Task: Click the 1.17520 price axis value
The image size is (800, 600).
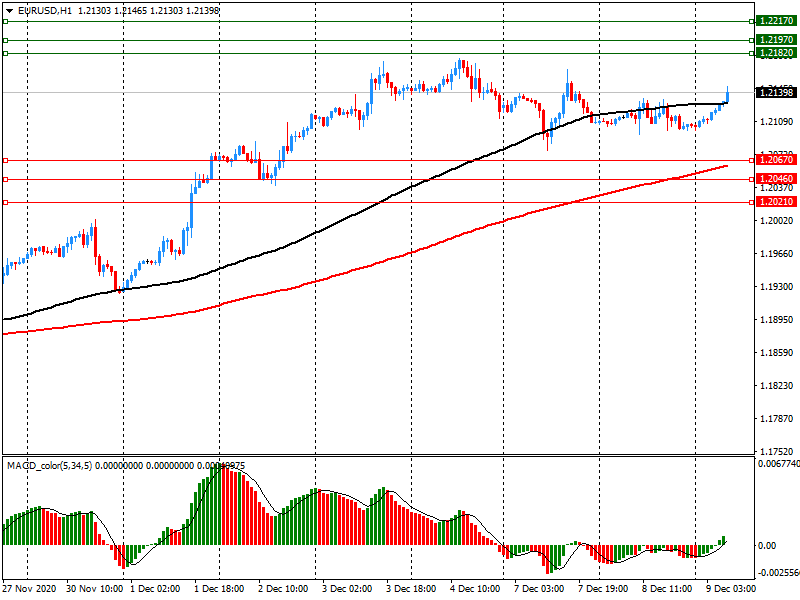Action: [777, 451]
